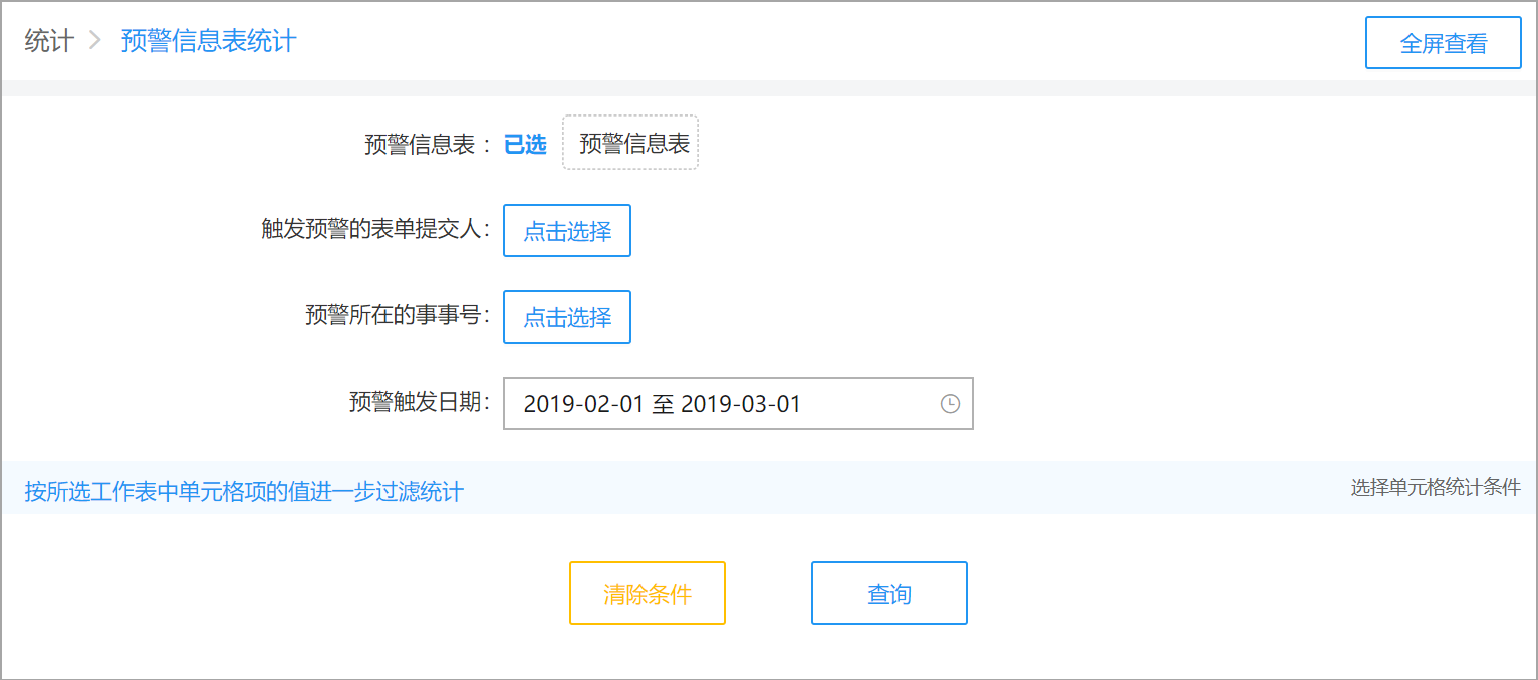Go to the 统计 breadcrumb
This screenshot has height=680, width=1538.
pyautogui.click(x=49, y=41)
